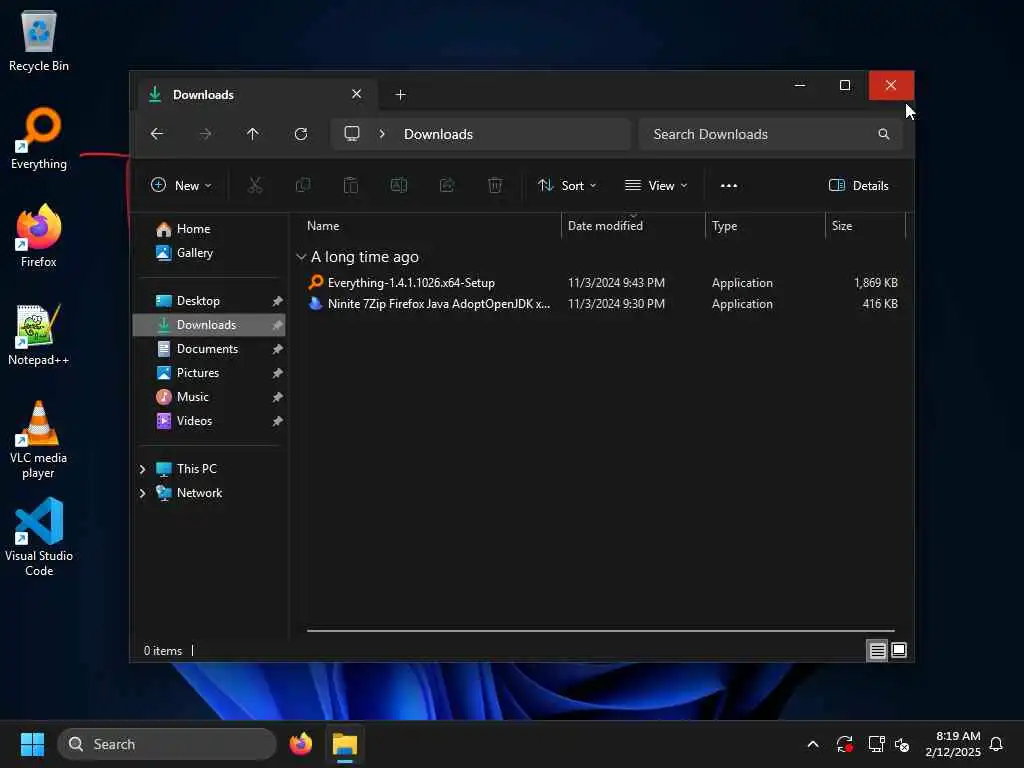Click the PC icon in address bar

[352, 134]
